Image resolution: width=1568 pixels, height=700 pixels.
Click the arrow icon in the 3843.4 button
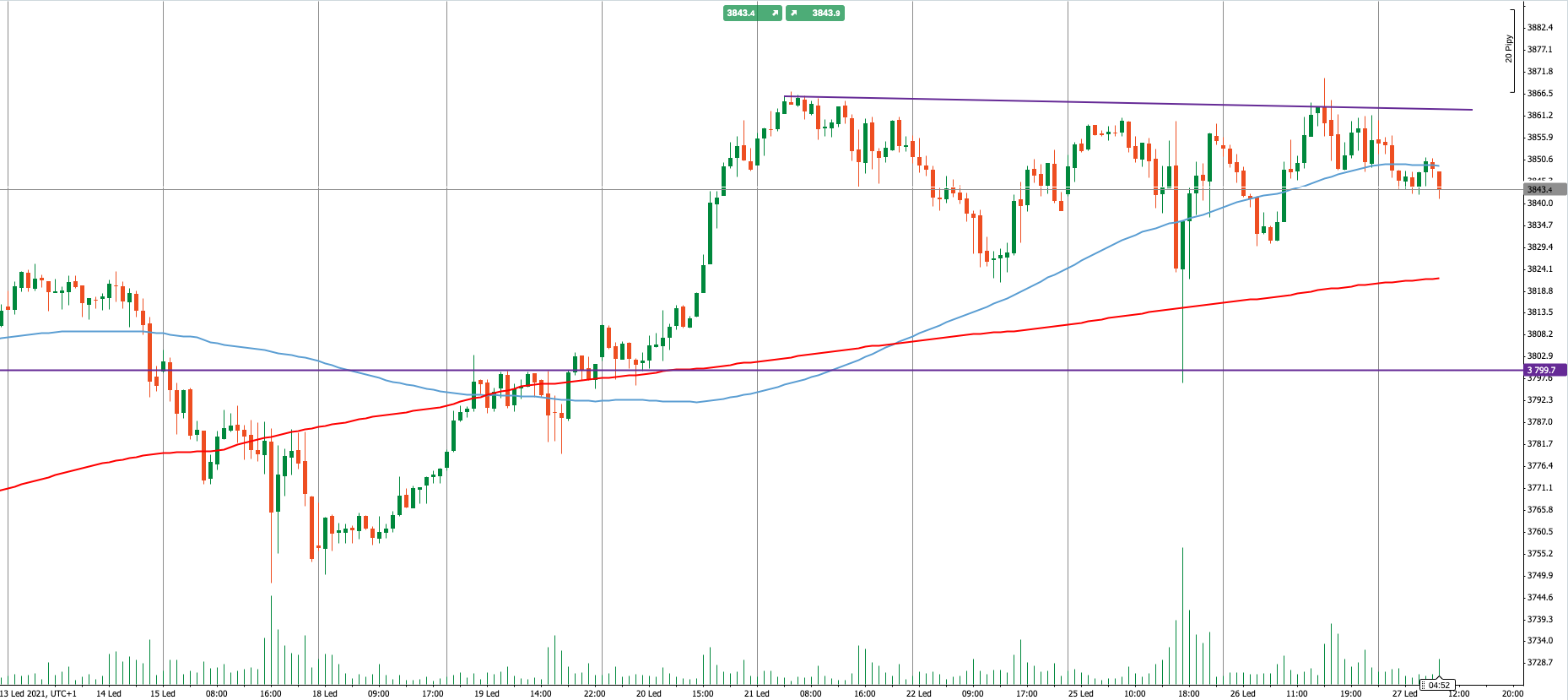[775, 14]
